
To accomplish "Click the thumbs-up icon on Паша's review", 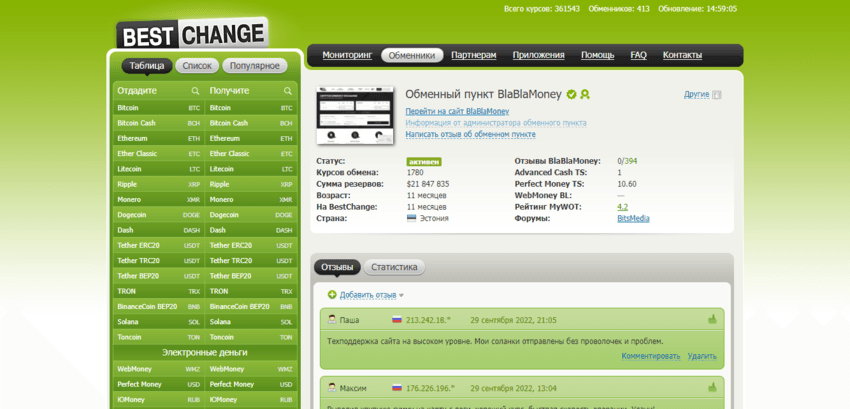I will pos(712,320).
